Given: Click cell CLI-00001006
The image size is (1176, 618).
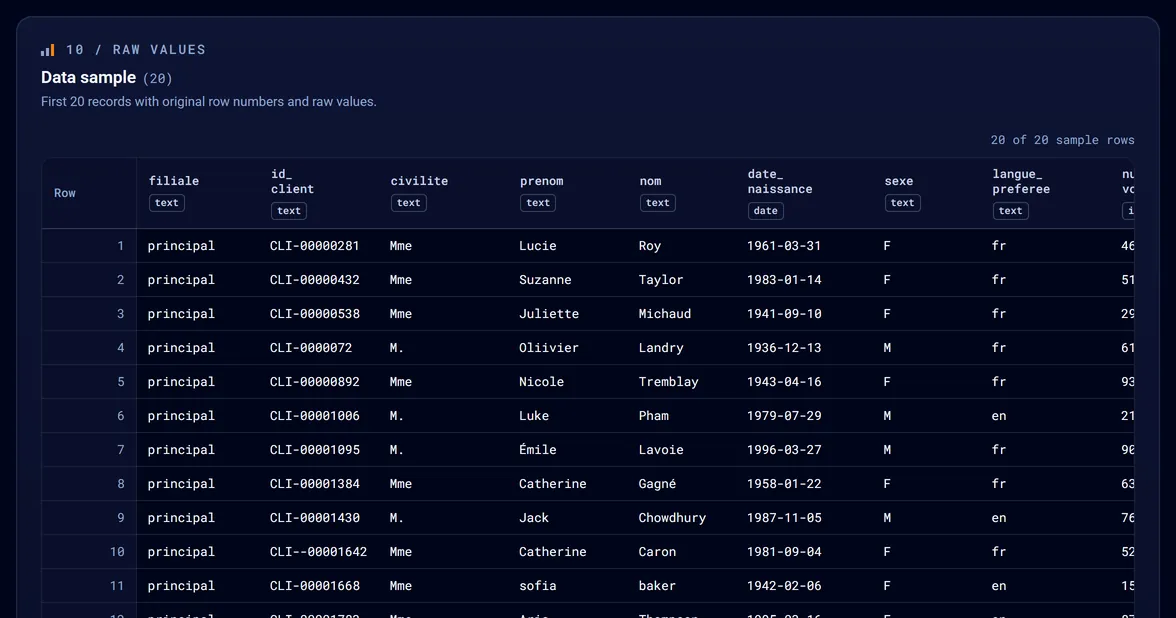Looking at the screenshot, I should pyautogui.click(x=314, y=416).
